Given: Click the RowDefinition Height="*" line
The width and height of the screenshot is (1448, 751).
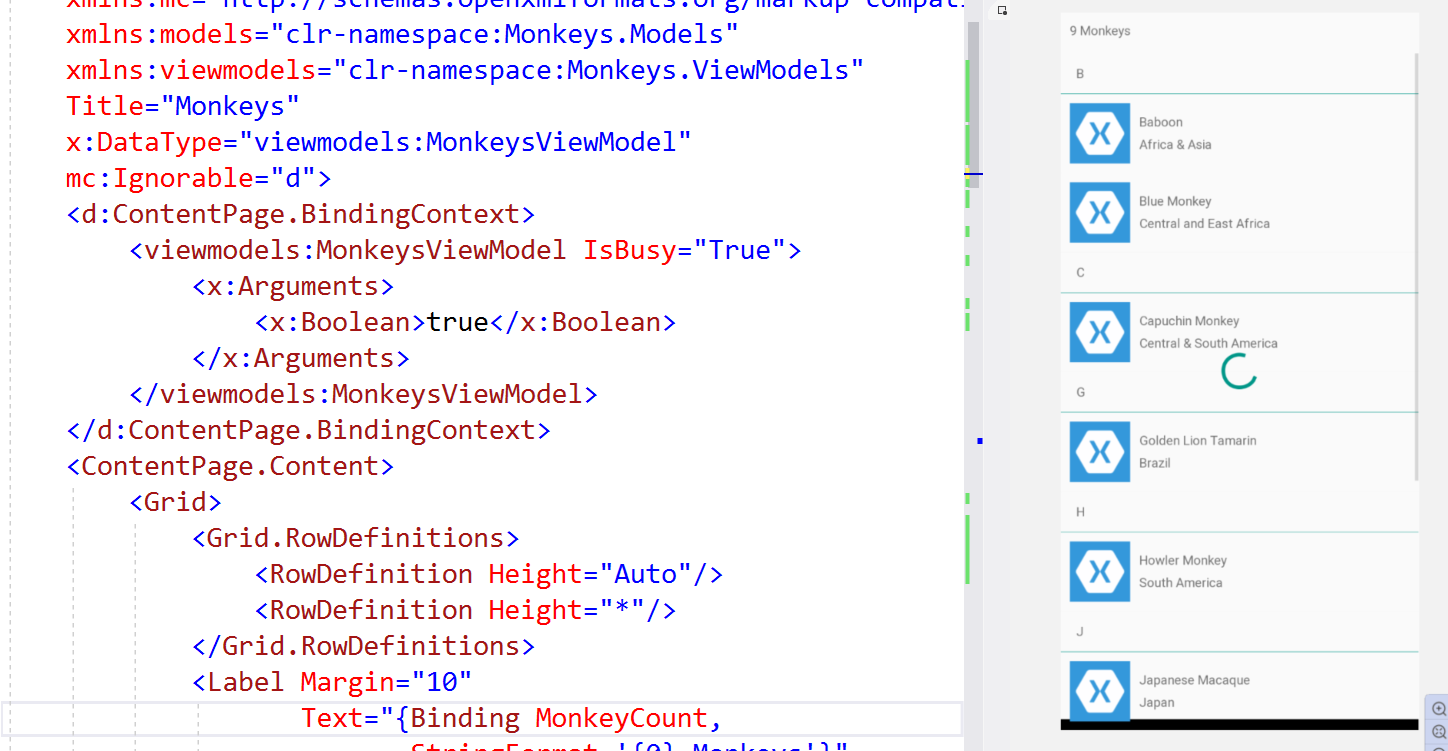Looking at the screenshot, I should (466, 610).
